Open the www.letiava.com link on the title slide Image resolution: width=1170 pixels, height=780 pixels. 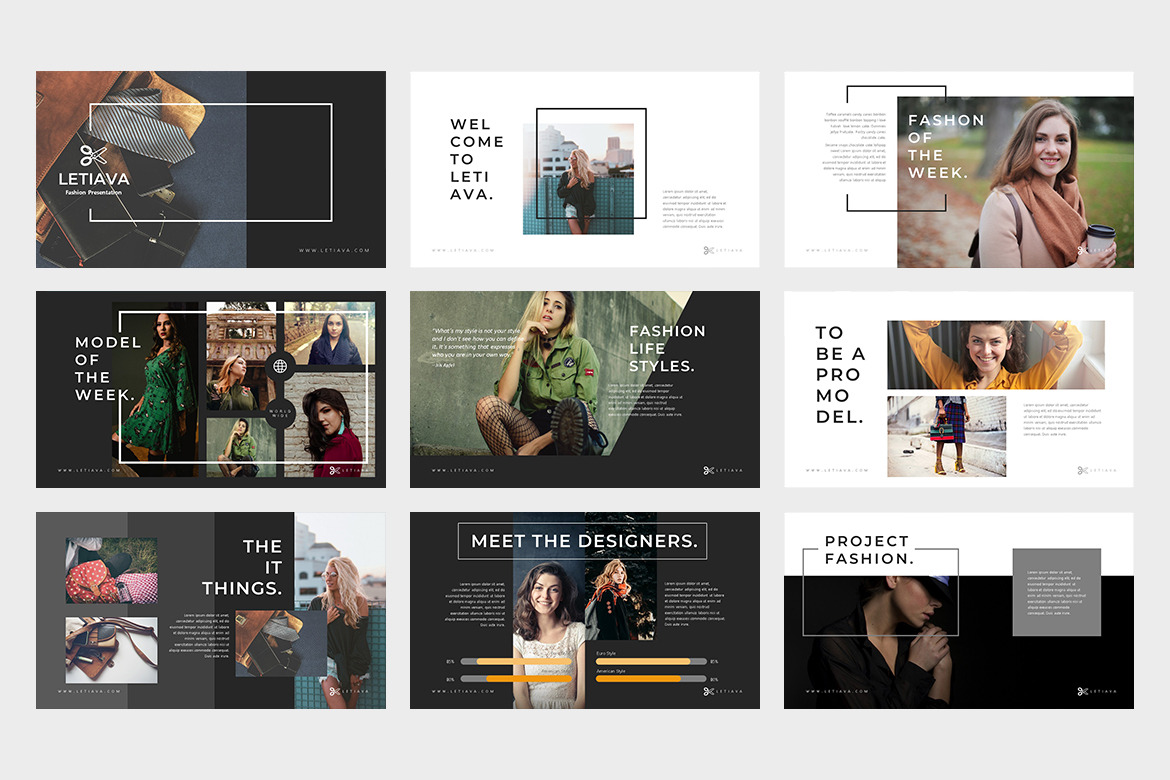point(334,250)
